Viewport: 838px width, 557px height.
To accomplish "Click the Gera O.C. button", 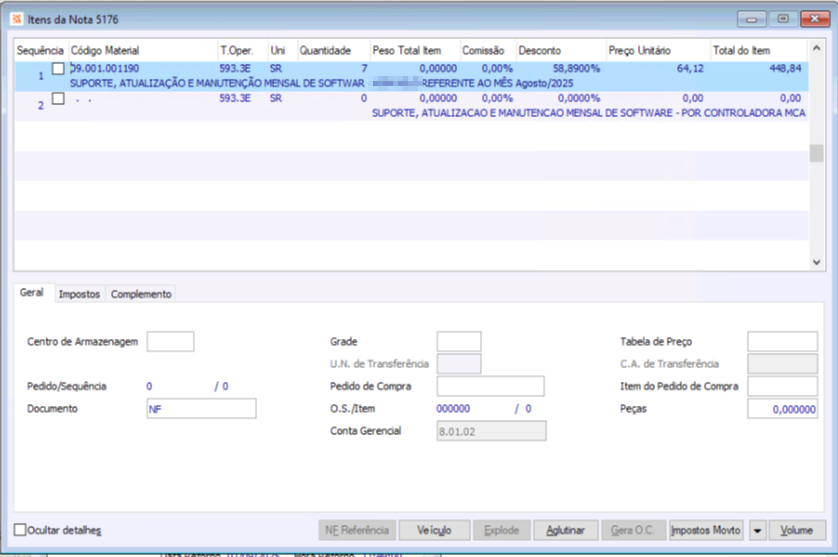I will [x=633, y=530].
